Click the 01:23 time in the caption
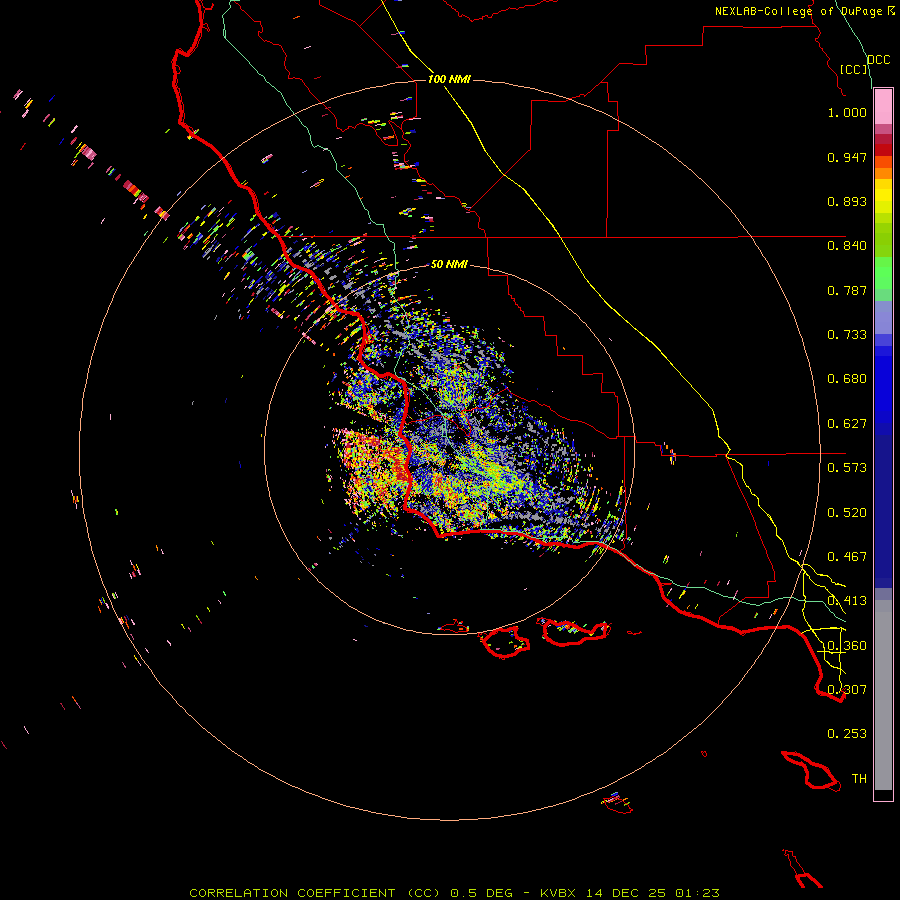The image size is (900, 900). point(697,893)
